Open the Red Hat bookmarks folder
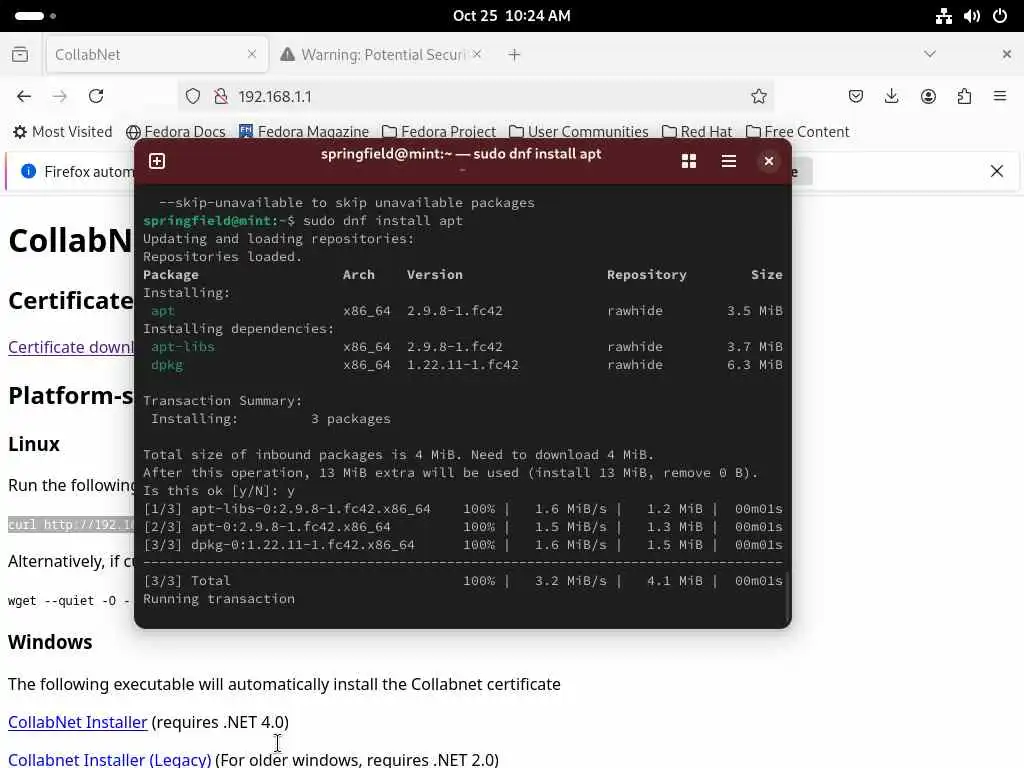 click(x=697, y=132)
